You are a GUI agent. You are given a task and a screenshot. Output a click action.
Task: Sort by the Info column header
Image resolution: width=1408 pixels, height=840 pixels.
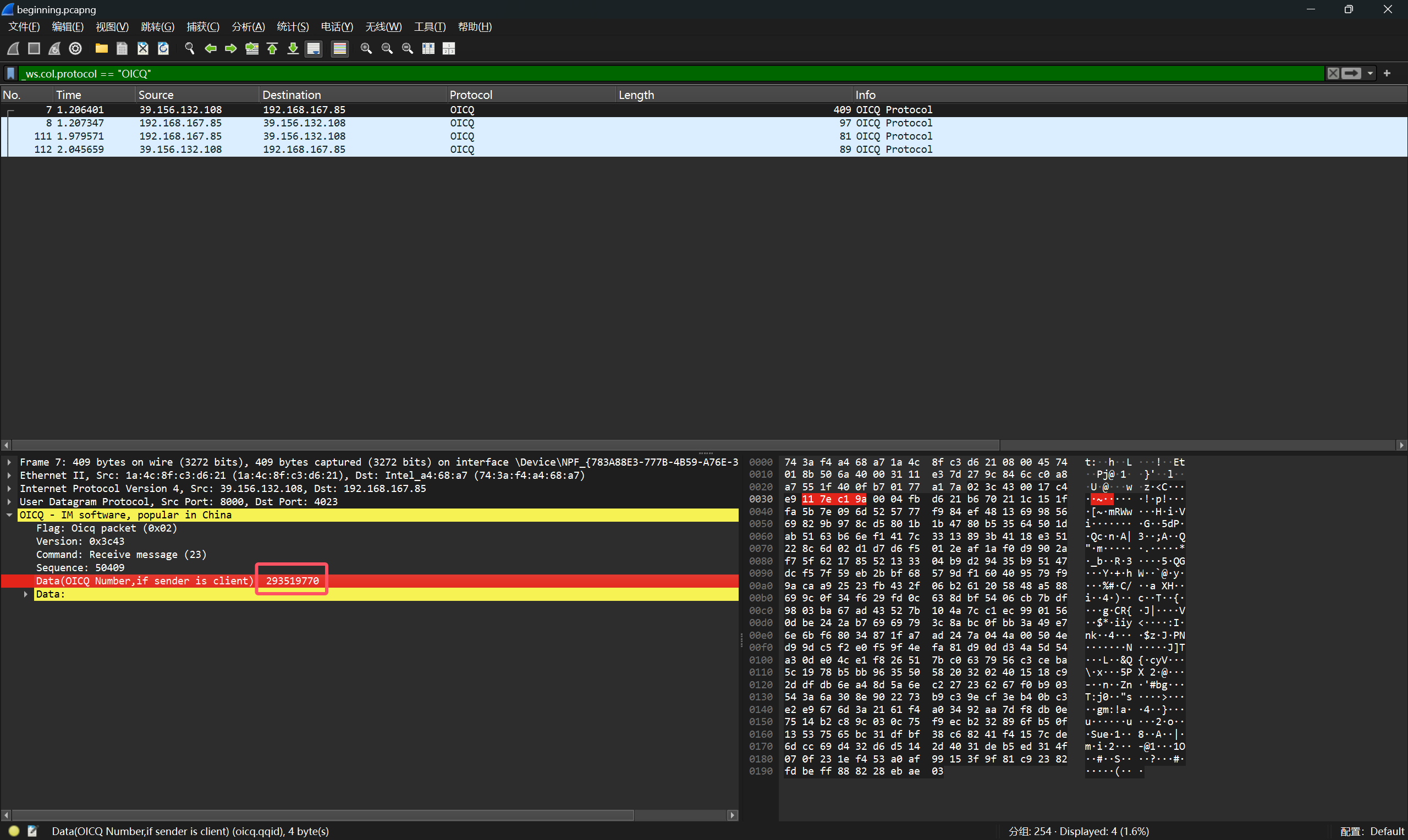pos(1130,95)
